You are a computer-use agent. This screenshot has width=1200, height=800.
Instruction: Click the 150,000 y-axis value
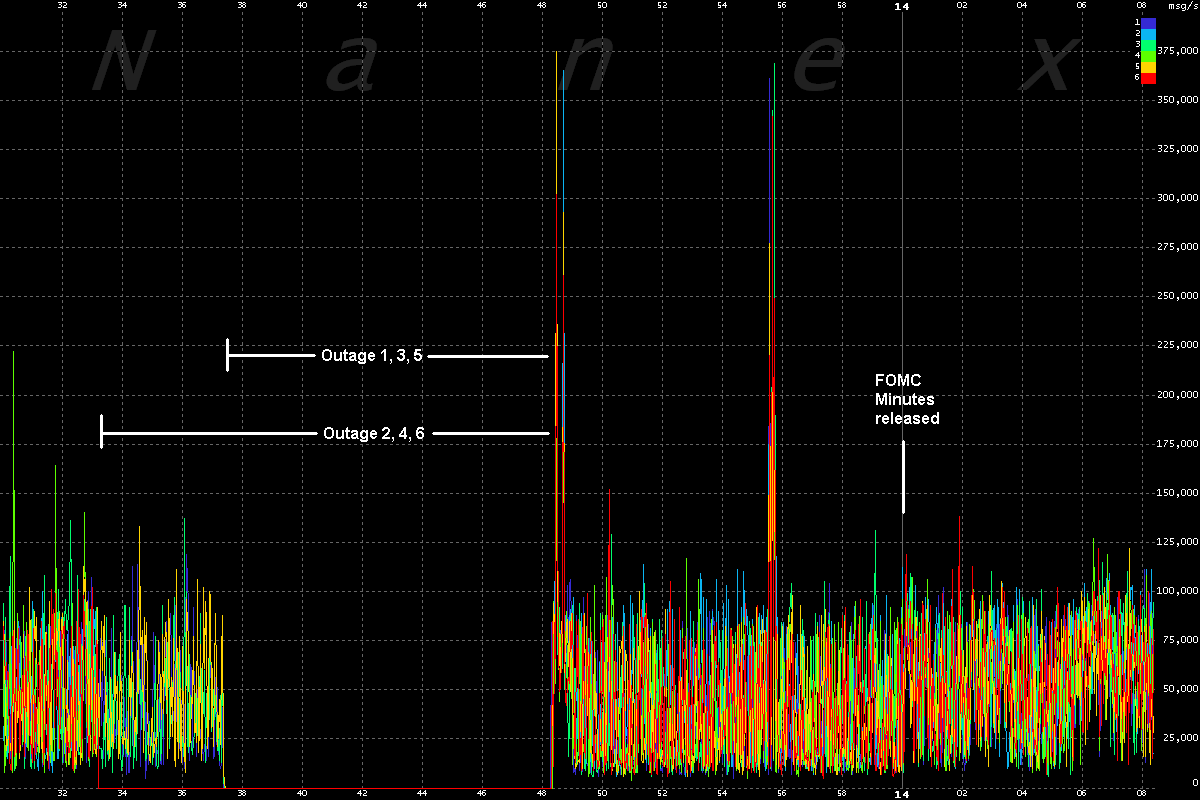pyautogui.click(x=1178, y=492)
